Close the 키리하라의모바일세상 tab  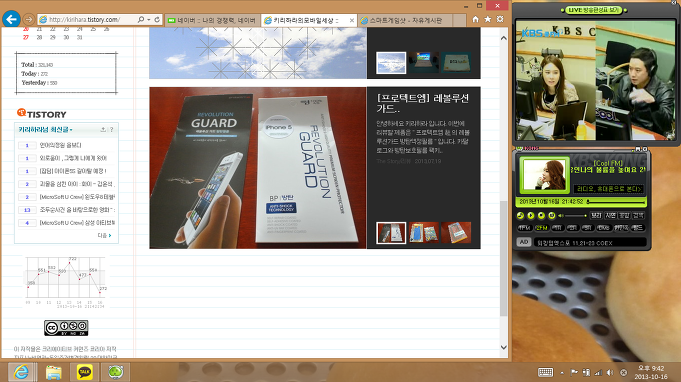(351, 20)
